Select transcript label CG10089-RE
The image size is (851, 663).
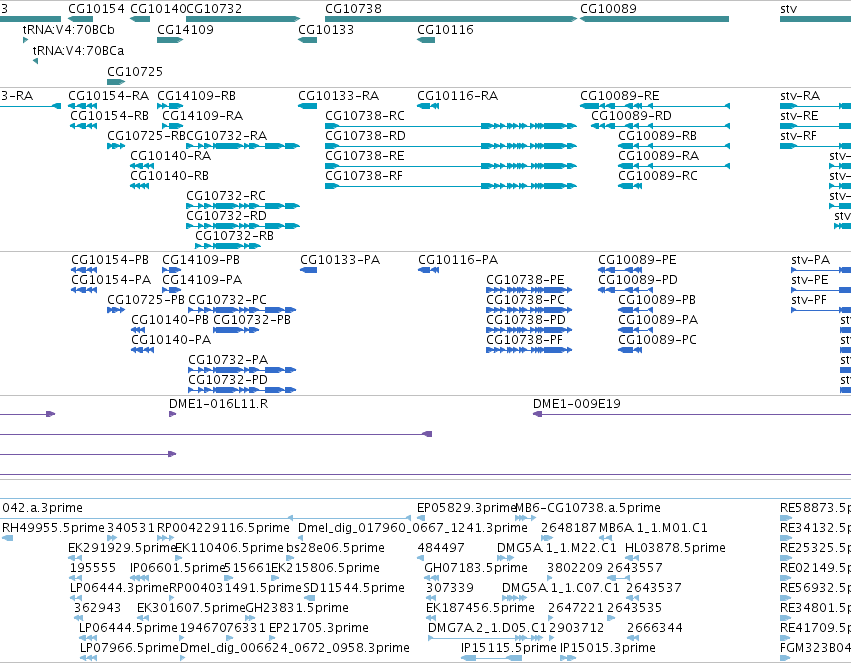click(620, 96)
